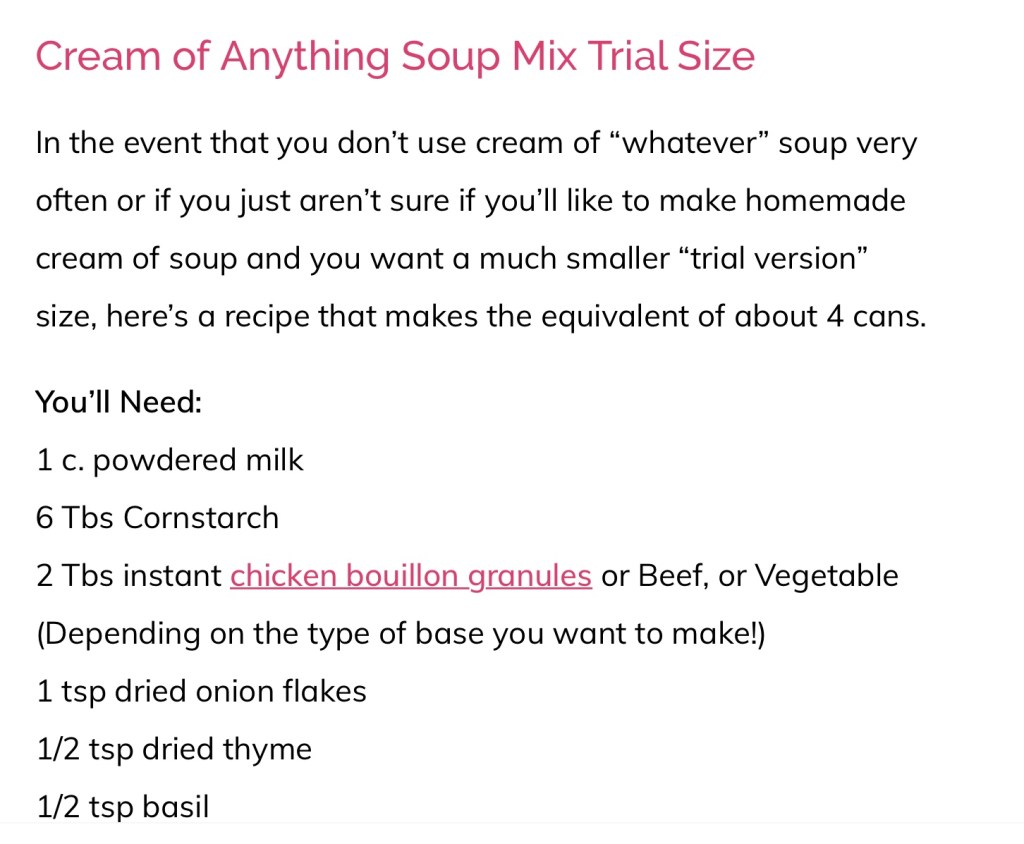Click the "1 tsp dried onion flakes" line
The width and height of the screenshot is (1024, 844).
click(x=201, y=692)
